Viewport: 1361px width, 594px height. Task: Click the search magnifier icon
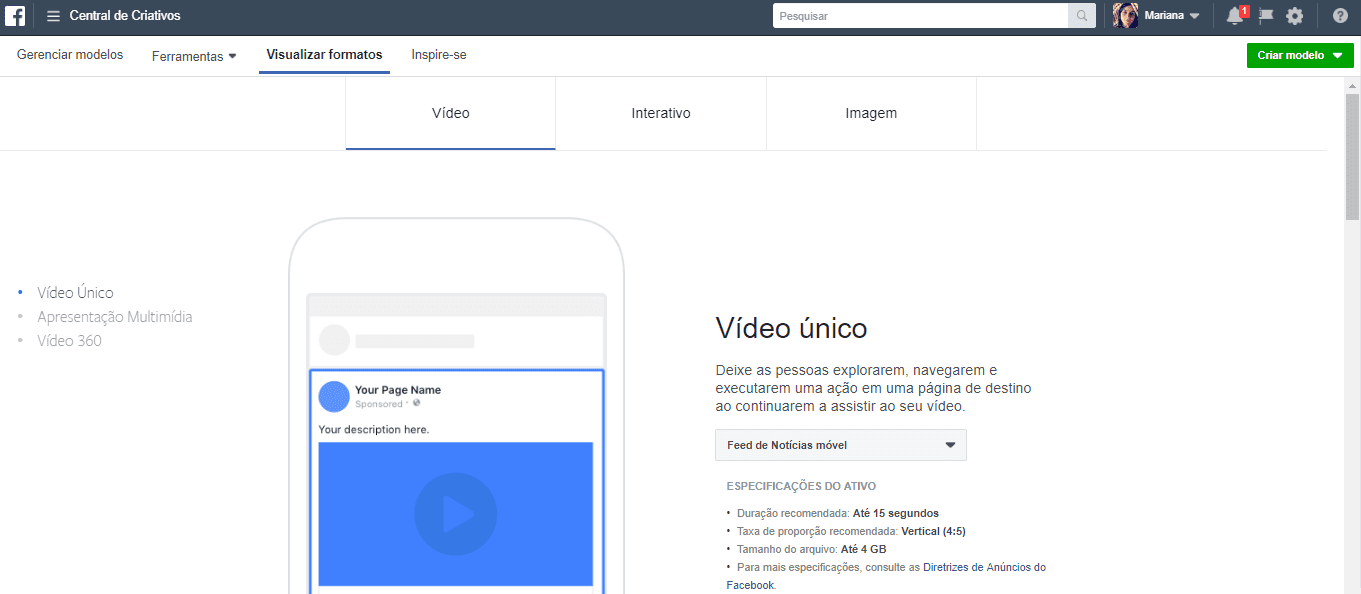(1082, 15)
